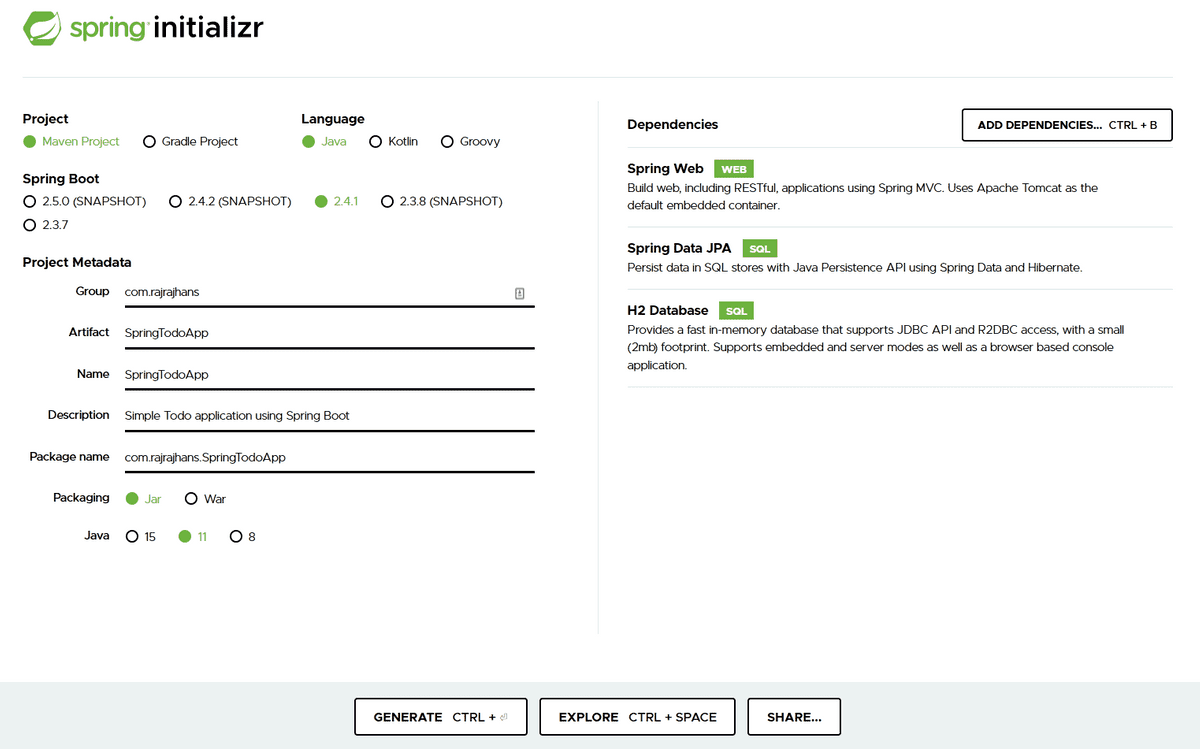Choose Groovy as the language
This screenshot has height=749, width=1200.
point(447,141)
